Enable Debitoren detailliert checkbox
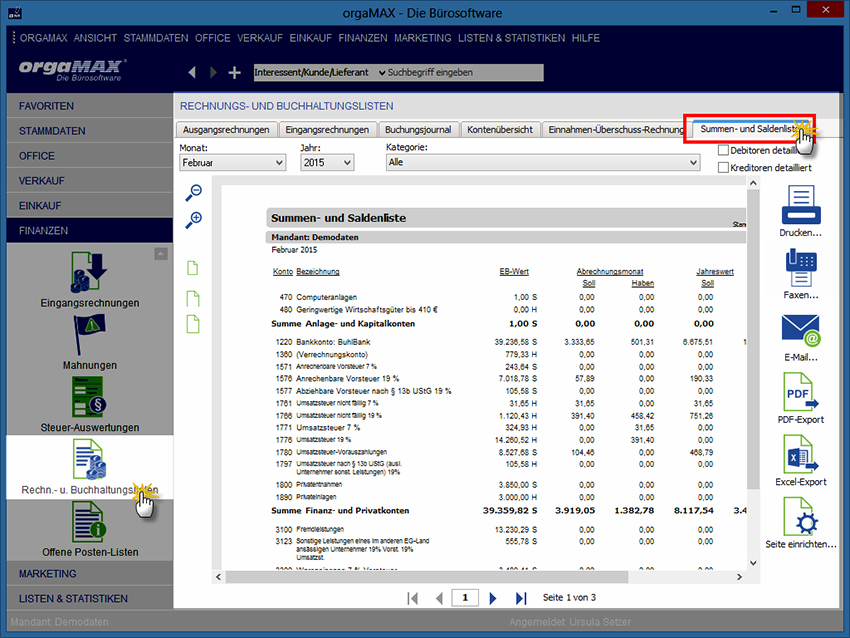 coord(723,150)
